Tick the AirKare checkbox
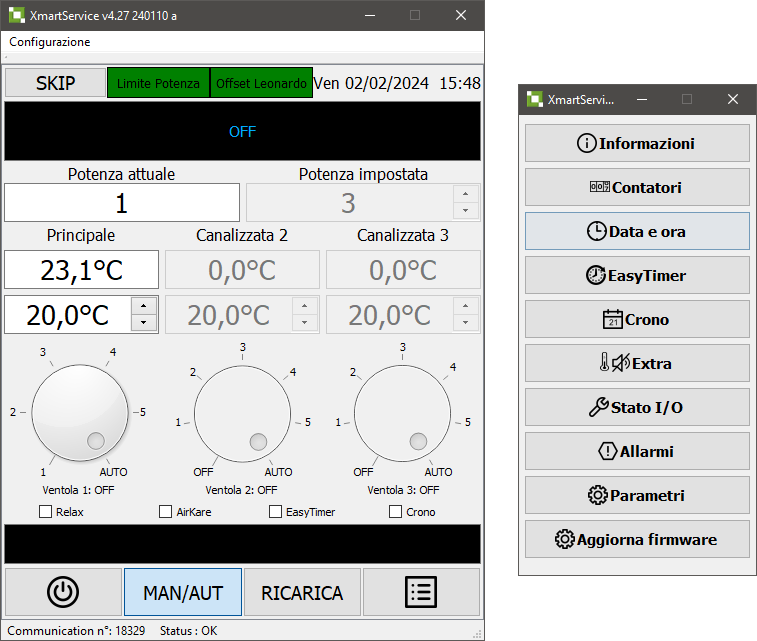 [166, 512]
